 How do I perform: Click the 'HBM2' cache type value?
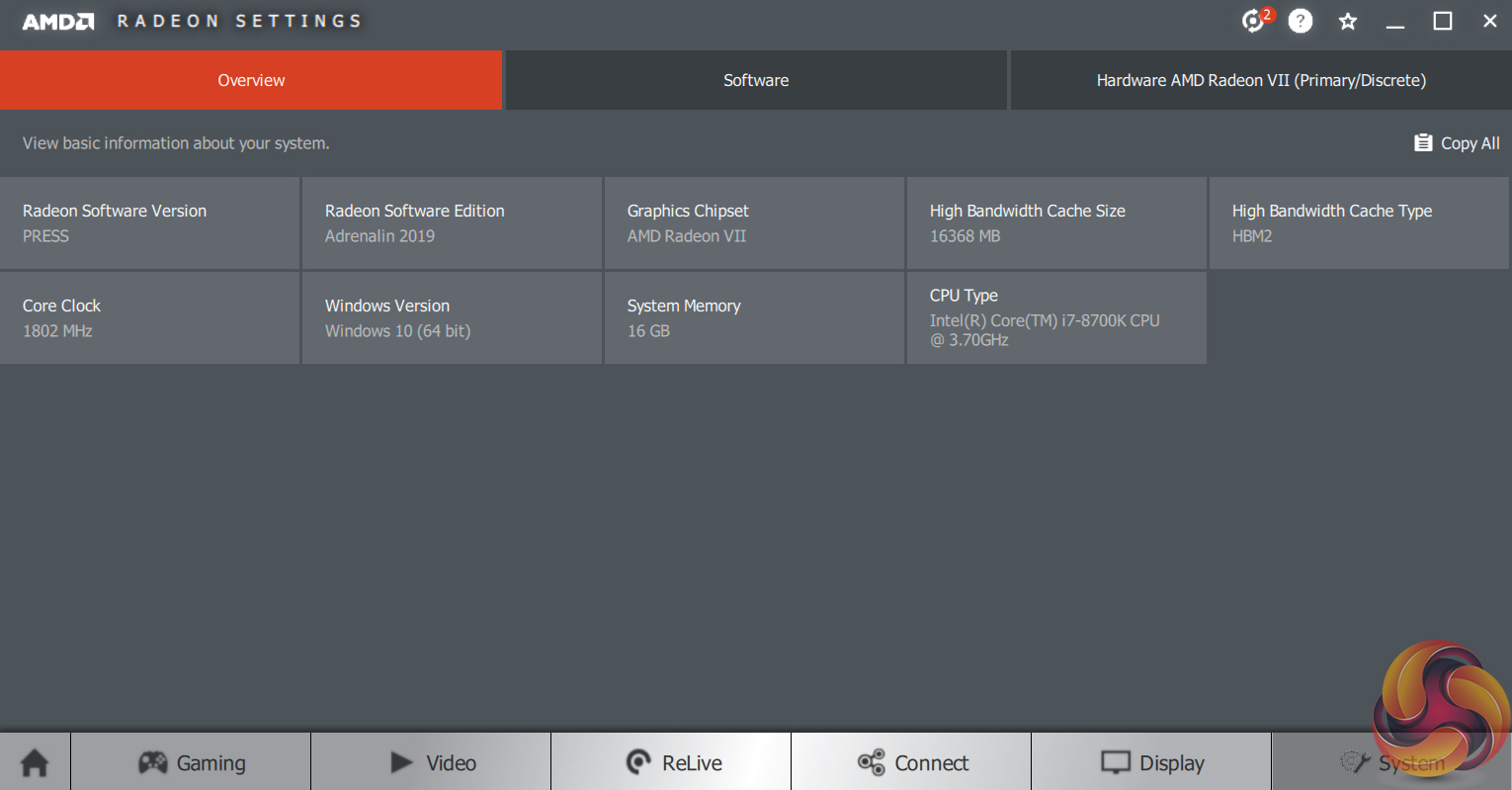pyautogui.click(x=1252, y=236)
